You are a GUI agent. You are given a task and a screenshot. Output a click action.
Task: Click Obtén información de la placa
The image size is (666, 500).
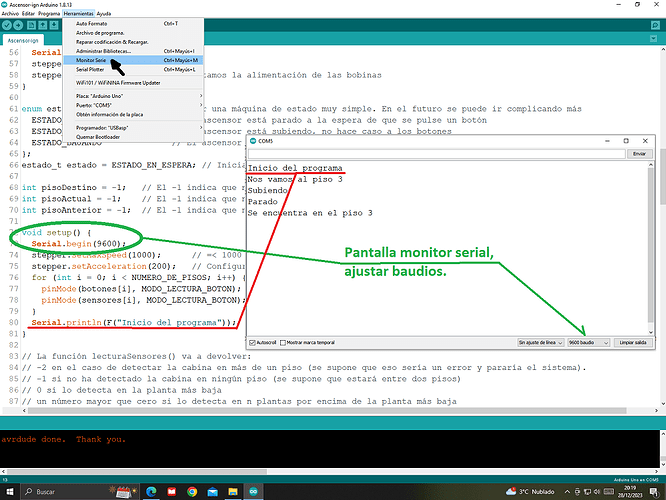(133, 115)
